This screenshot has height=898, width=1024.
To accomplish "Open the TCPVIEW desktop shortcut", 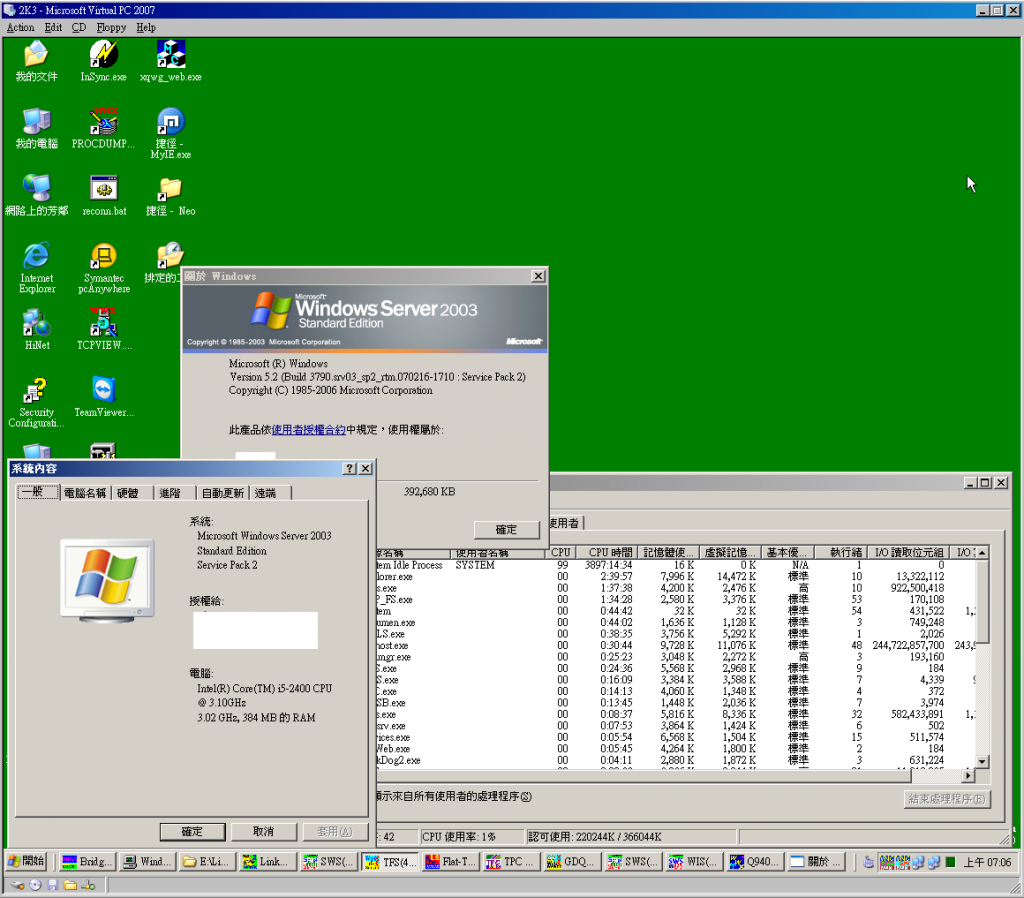I will pyautogui.click(x=104, y=329).
